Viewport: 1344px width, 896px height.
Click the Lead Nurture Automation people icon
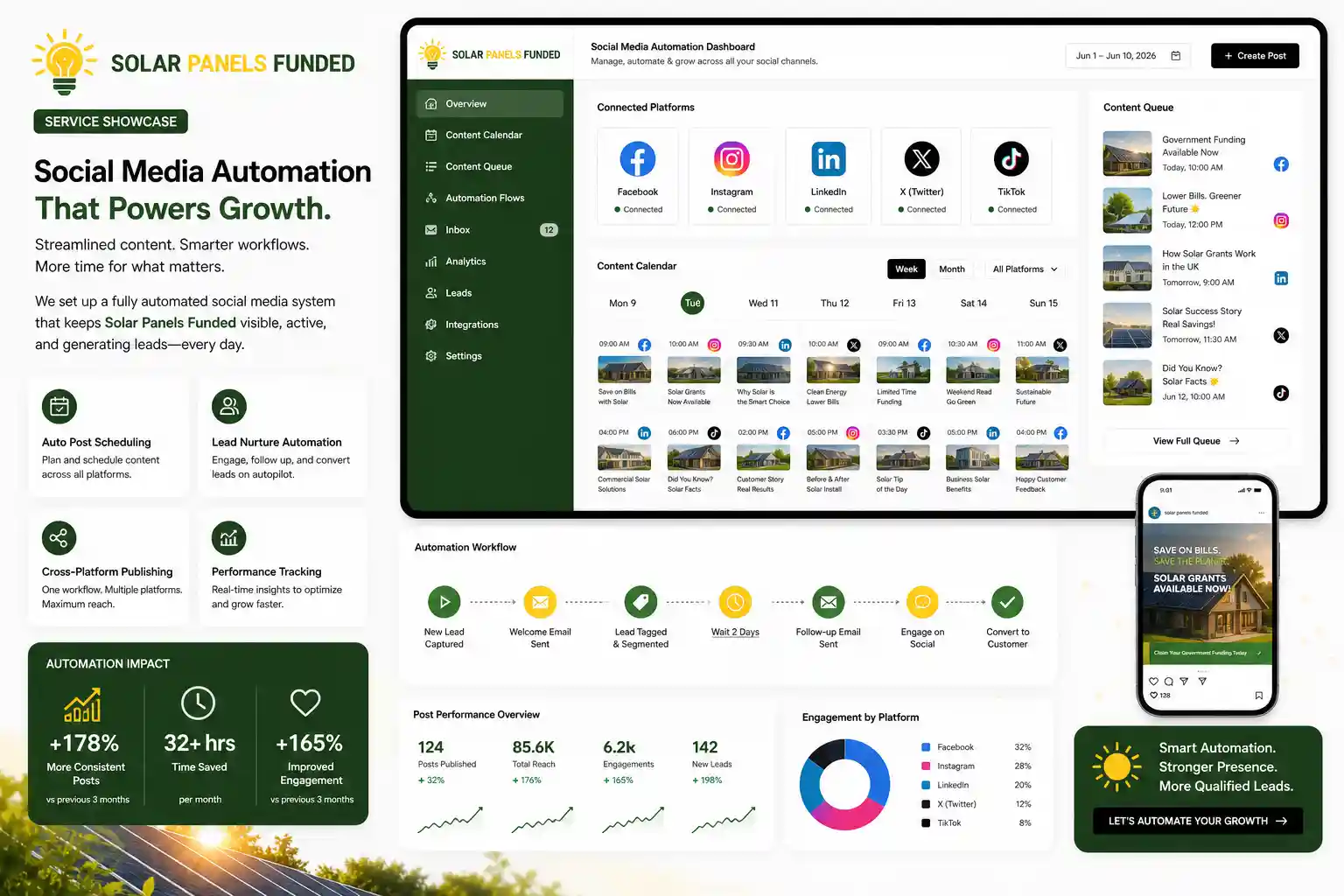click(229, 406)
